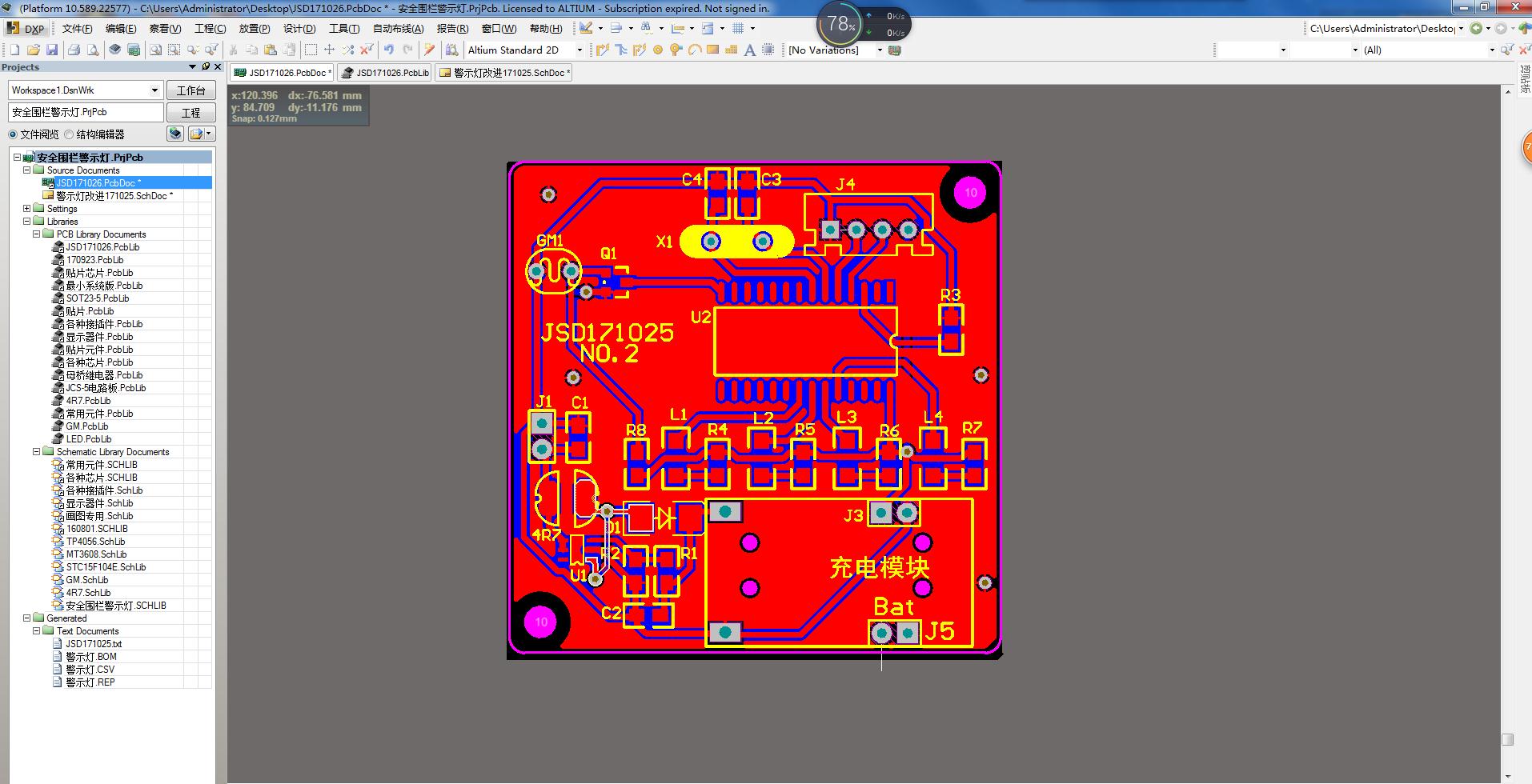Image resolution: width=1532 pixels, height=784 pixels.
Task: Open the 设计(D) menu
Action: click(299, 28)
